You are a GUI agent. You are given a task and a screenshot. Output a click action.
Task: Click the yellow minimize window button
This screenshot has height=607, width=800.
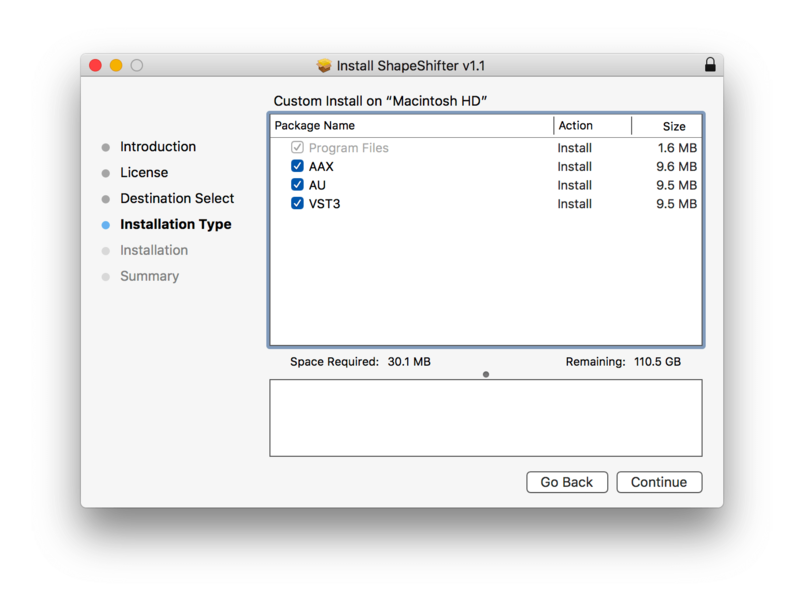[116, 66]
